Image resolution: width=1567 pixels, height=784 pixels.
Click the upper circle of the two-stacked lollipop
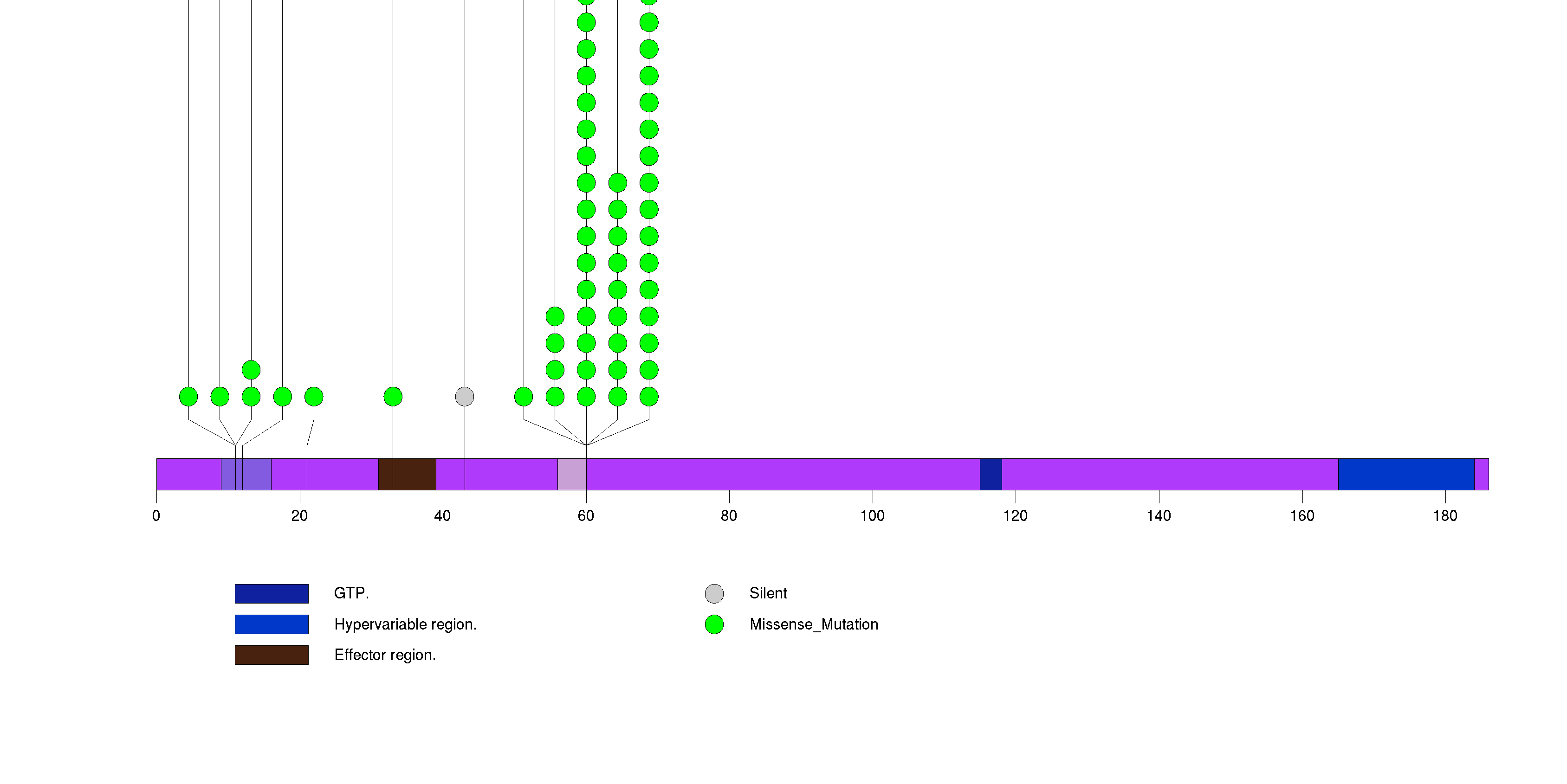click(251, 370)
